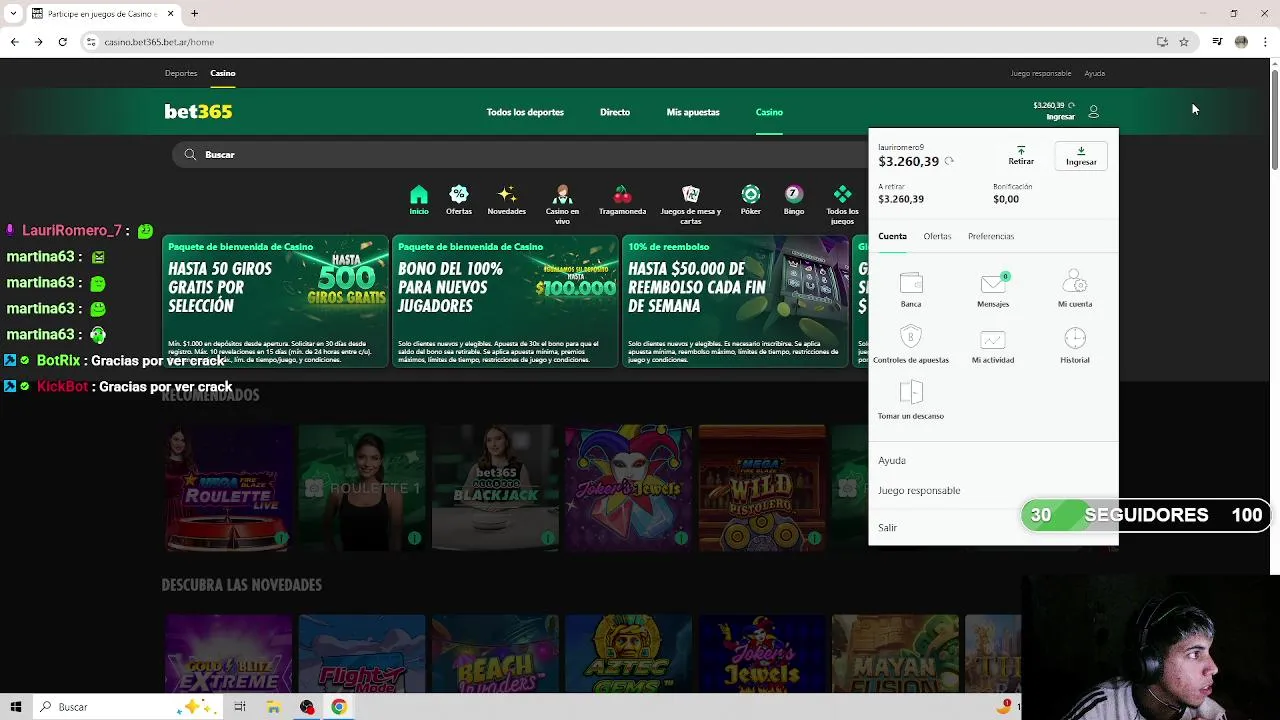Reload the browser page
This screenshot has width=1280, height=720.
click(62, 42)
